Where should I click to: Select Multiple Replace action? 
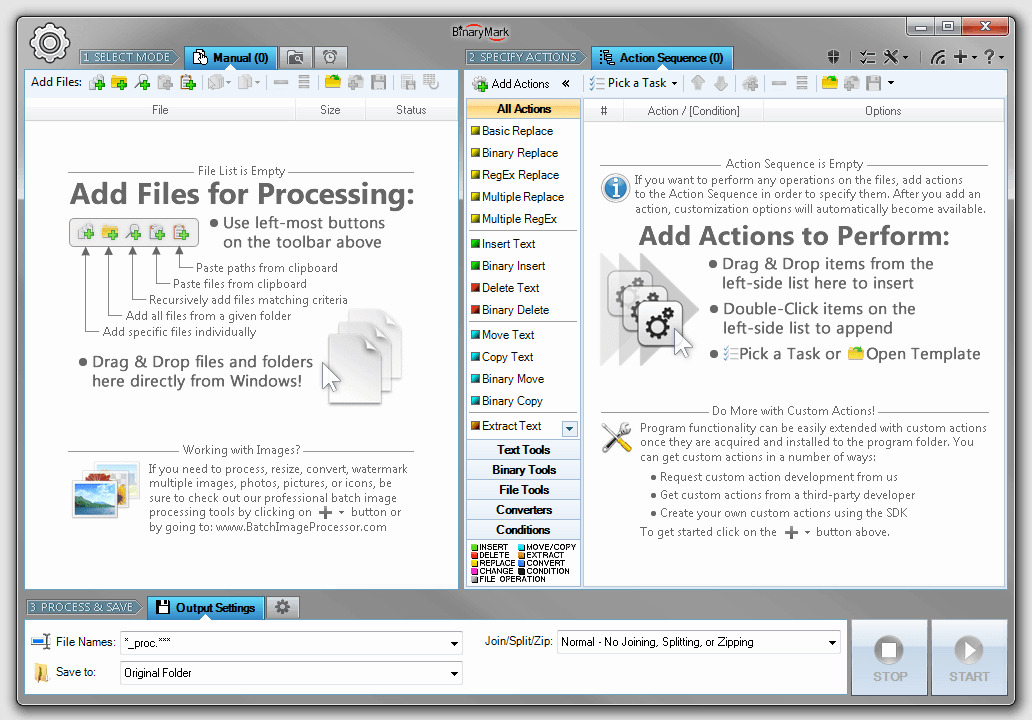[x=517, y=197]
